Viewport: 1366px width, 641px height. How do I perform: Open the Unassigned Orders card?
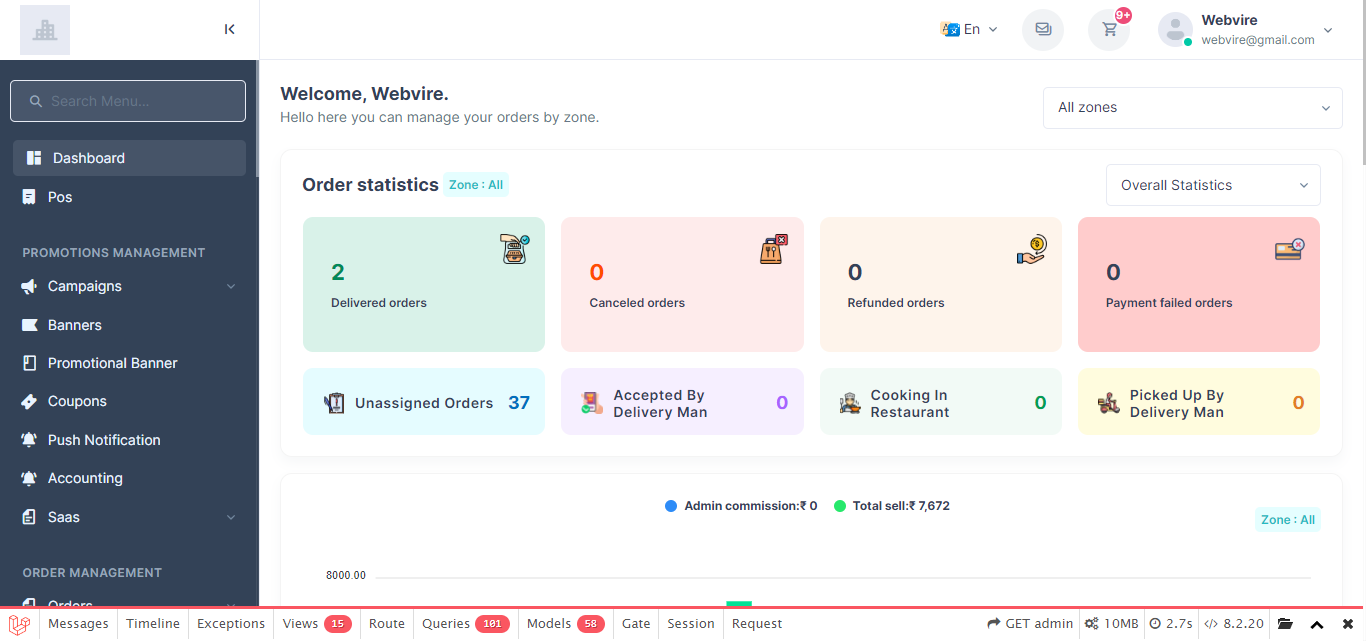pos(424,402)
